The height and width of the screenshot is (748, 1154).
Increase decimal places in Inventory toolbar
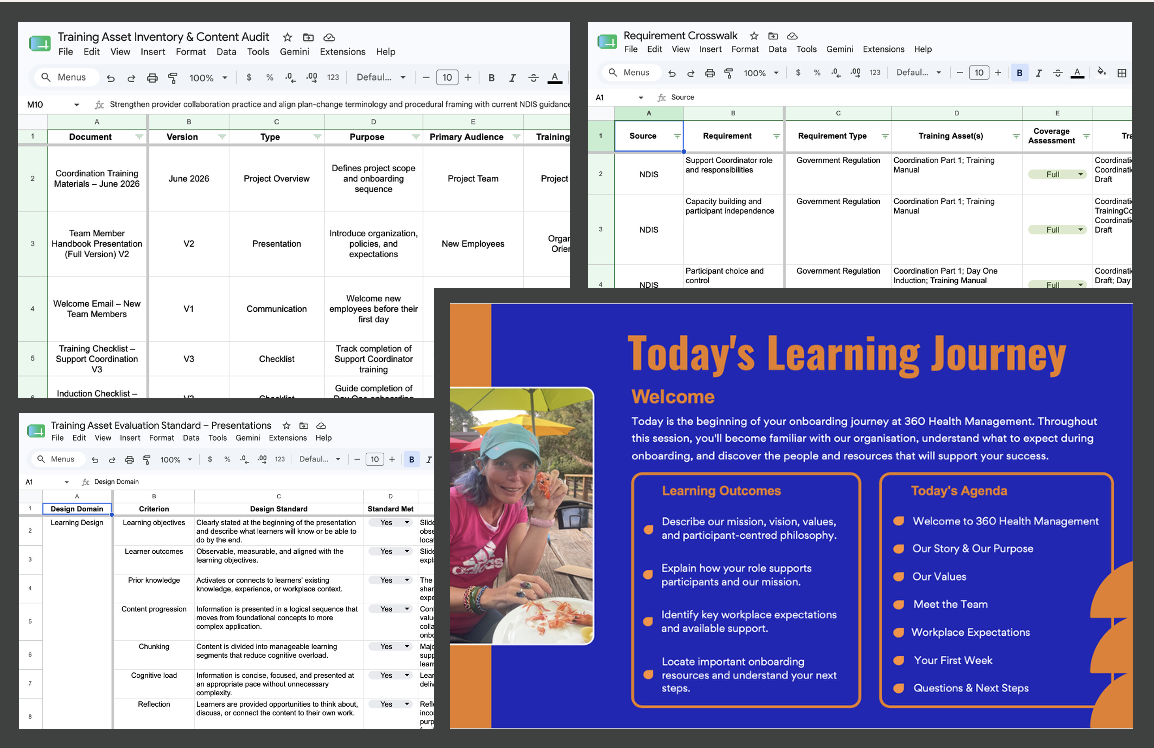tap(311, 77)
